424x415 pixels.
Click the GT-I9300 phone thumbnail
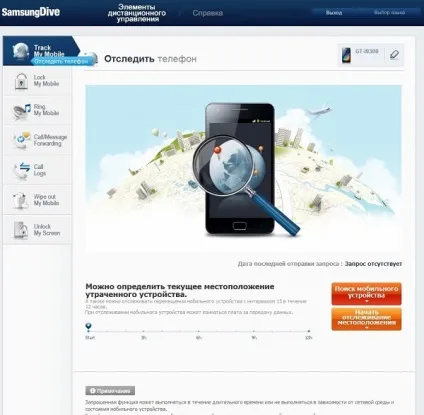(346, 55)
